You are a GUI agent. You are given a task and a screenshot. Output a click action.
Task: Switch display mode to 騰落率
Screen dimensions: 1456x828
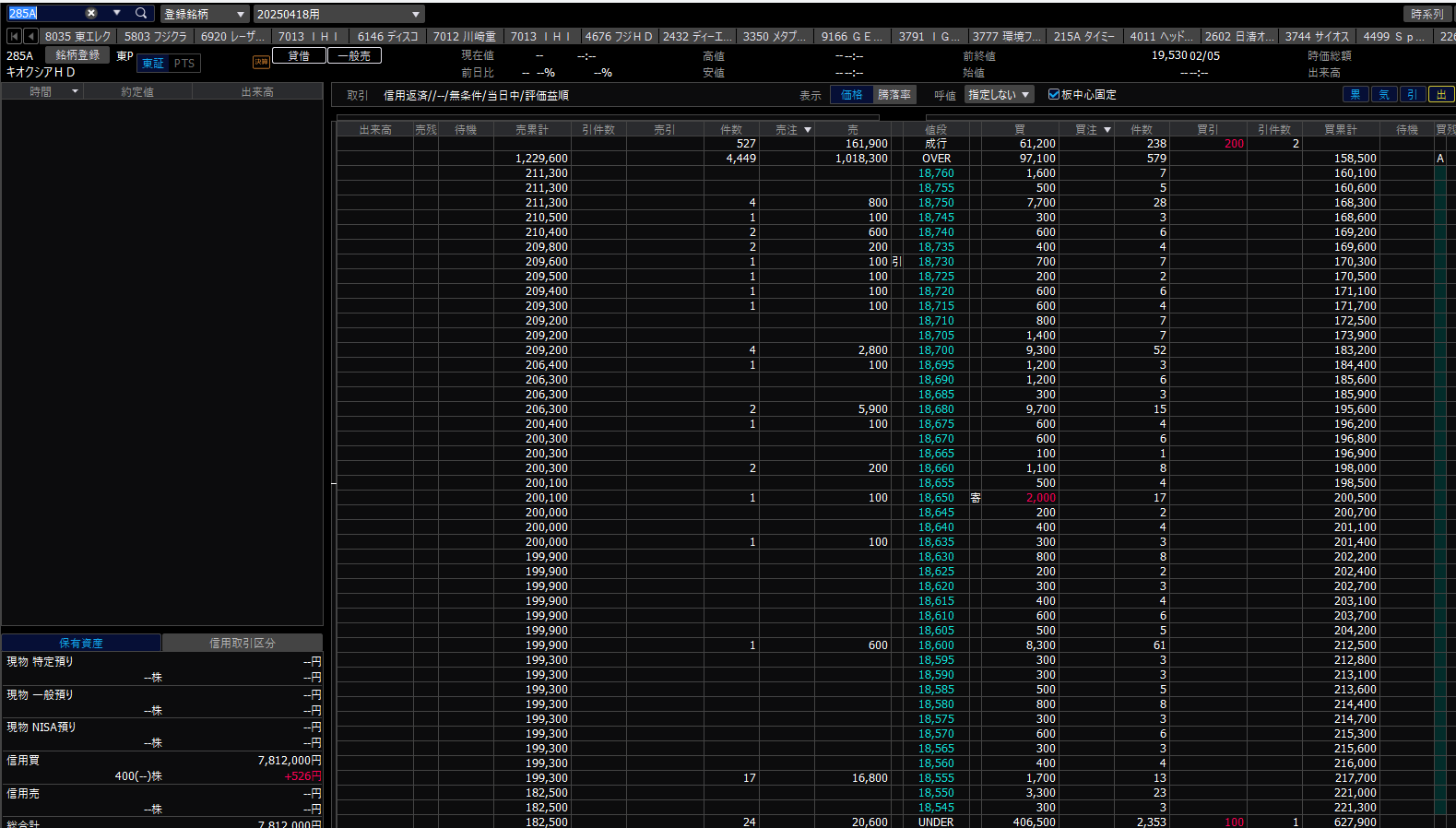[x=894, y=94]
